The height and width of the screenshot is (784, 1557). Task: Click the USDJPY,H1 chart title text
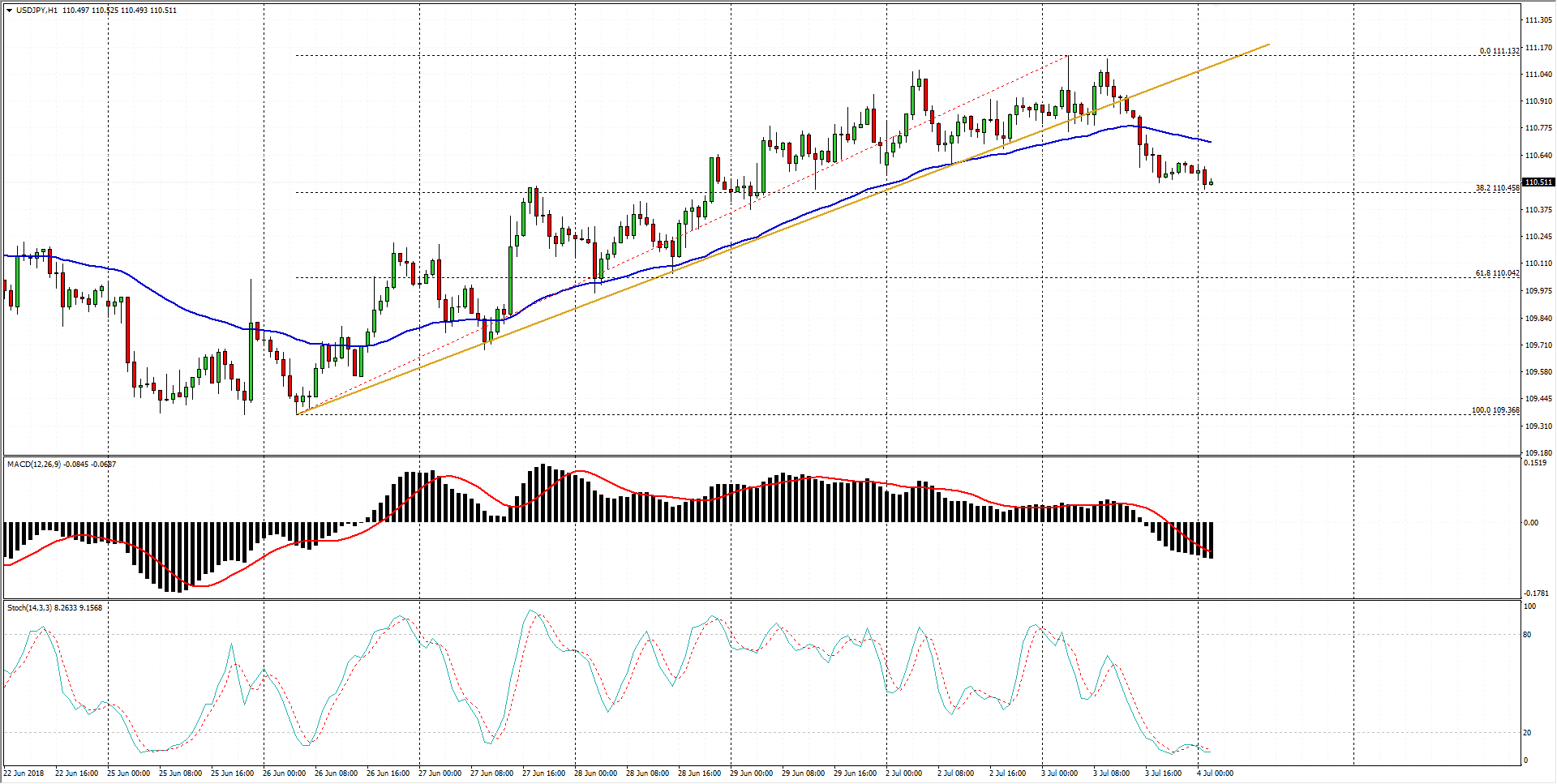click(37, 11)
